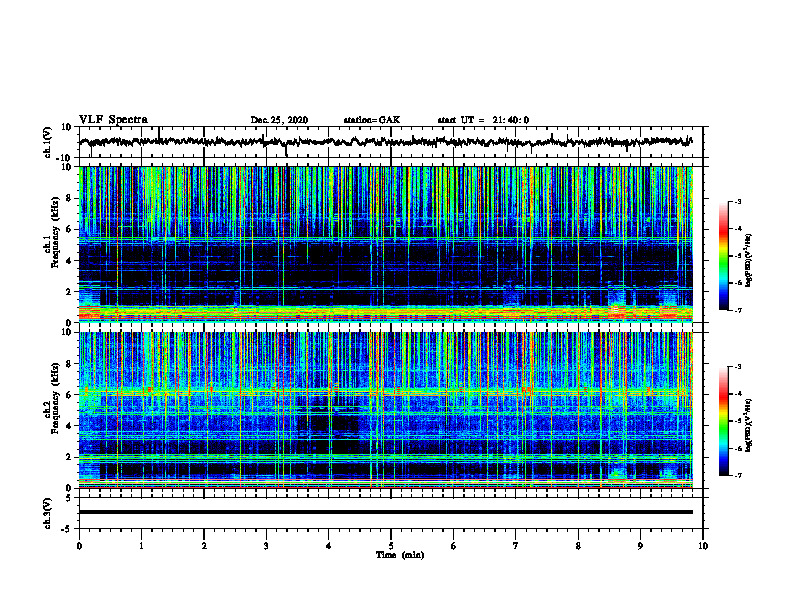Click the "-7" label on ch.1 color bar

737,311
